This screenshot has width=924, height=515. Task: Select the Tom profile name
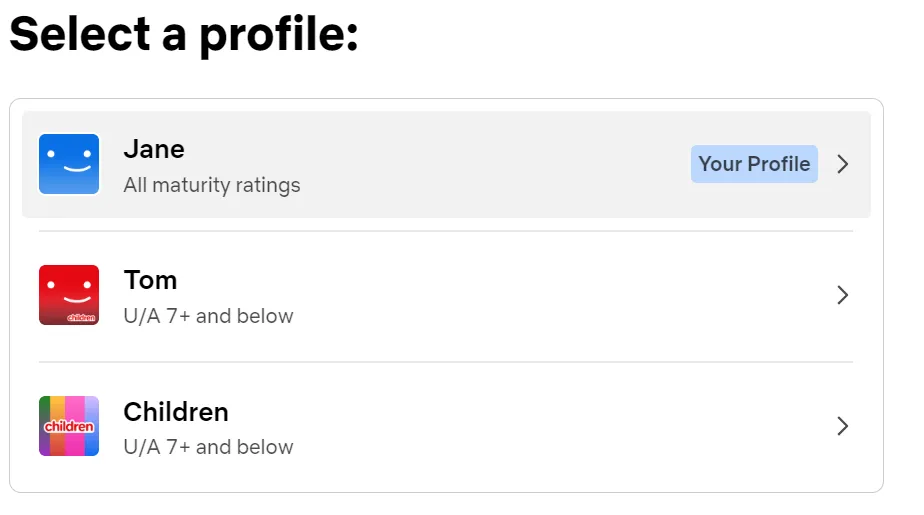150,280
